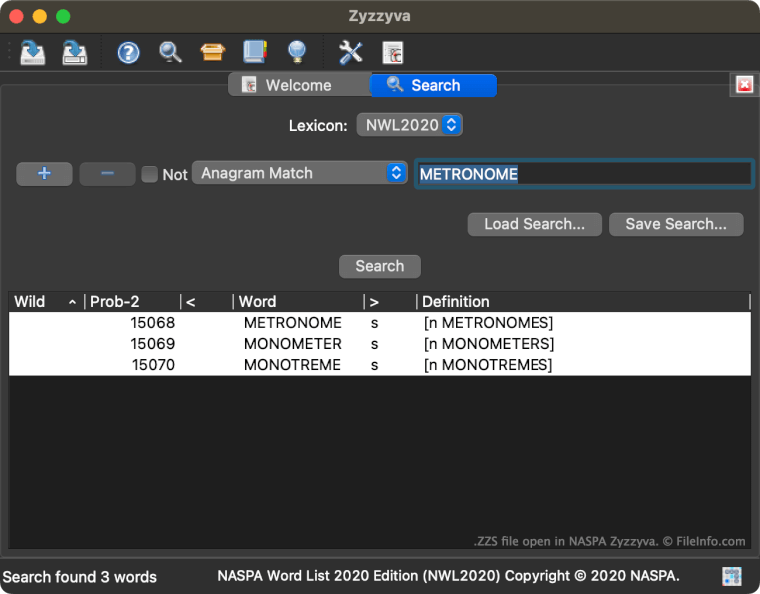
Task: Toggle the Not checkbox
Action: [x=150, y=174]
